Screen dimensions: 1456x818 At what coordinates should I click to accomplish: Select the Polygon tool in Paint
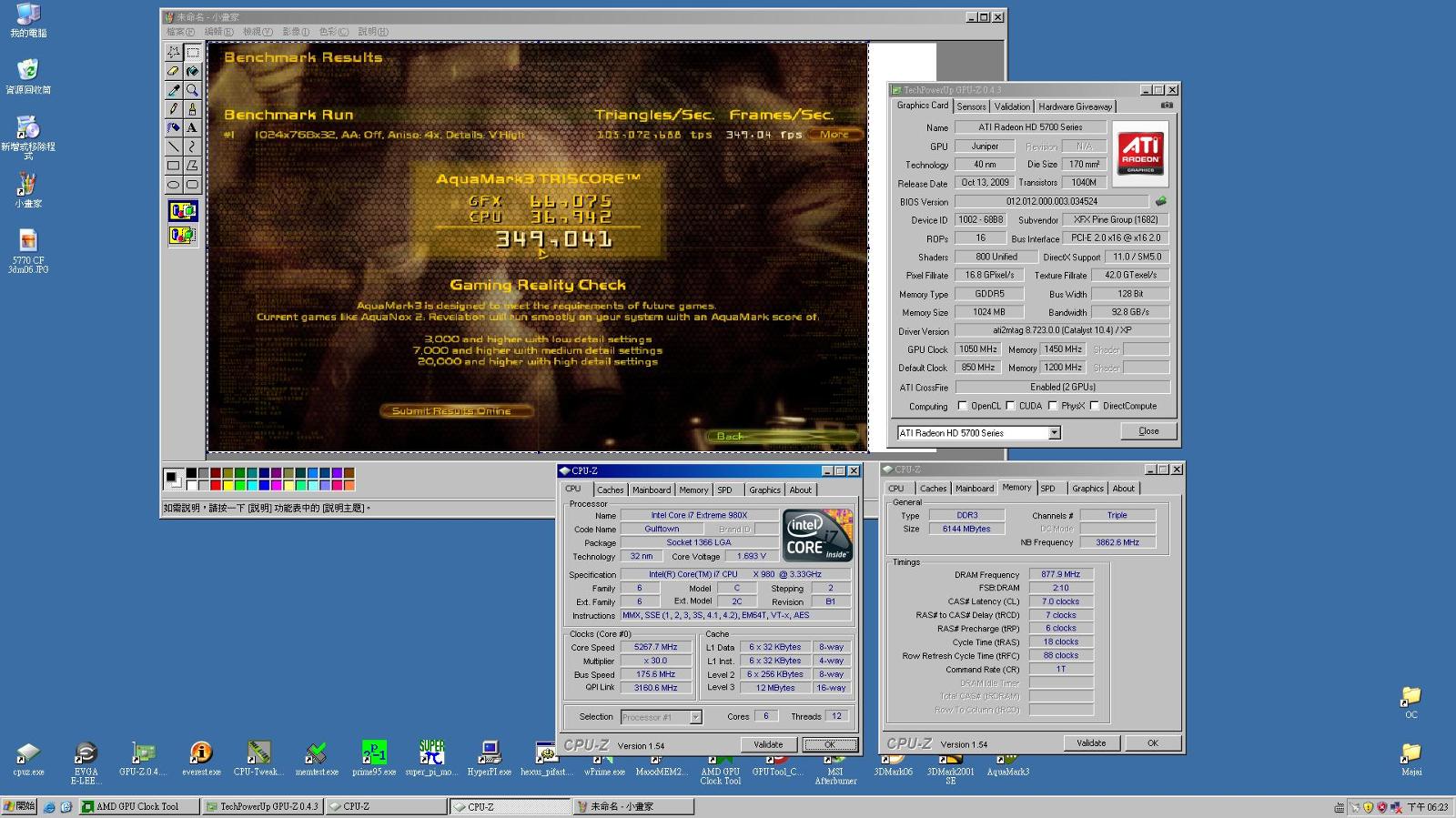click(192, 166)
